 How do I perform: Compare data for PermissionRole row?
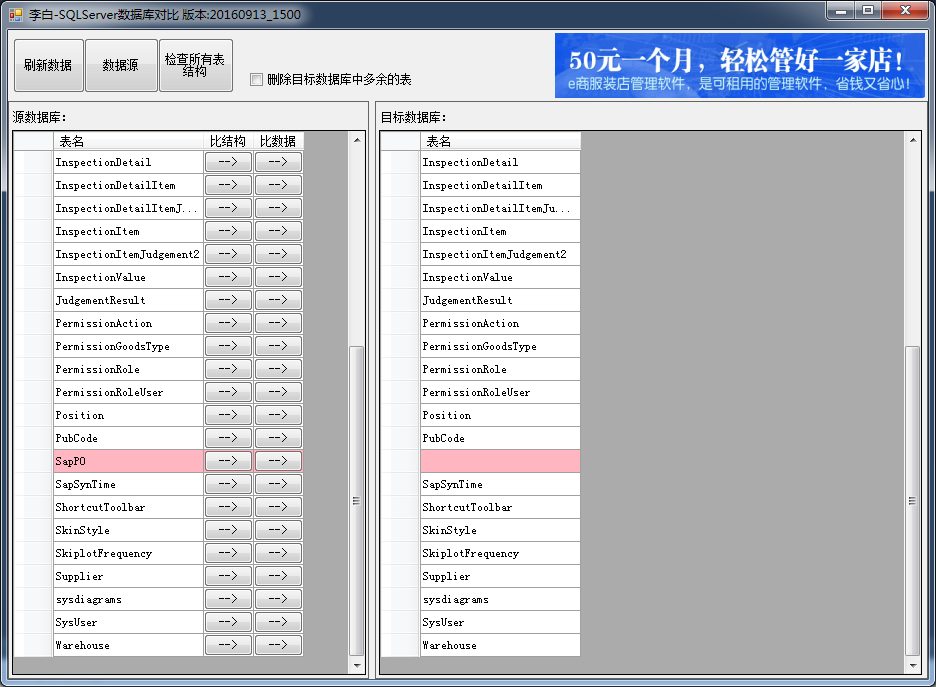click(x=278, y=369)
